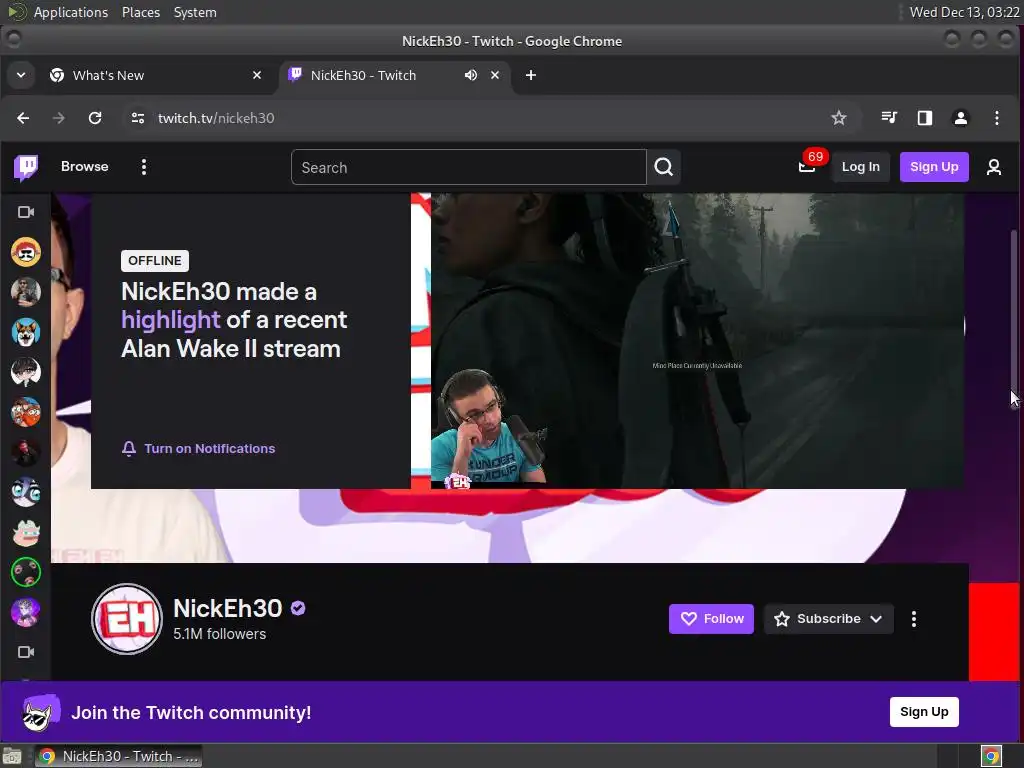
Task: Click the NickEh30 channel name heading
Action: coord(227,609)
